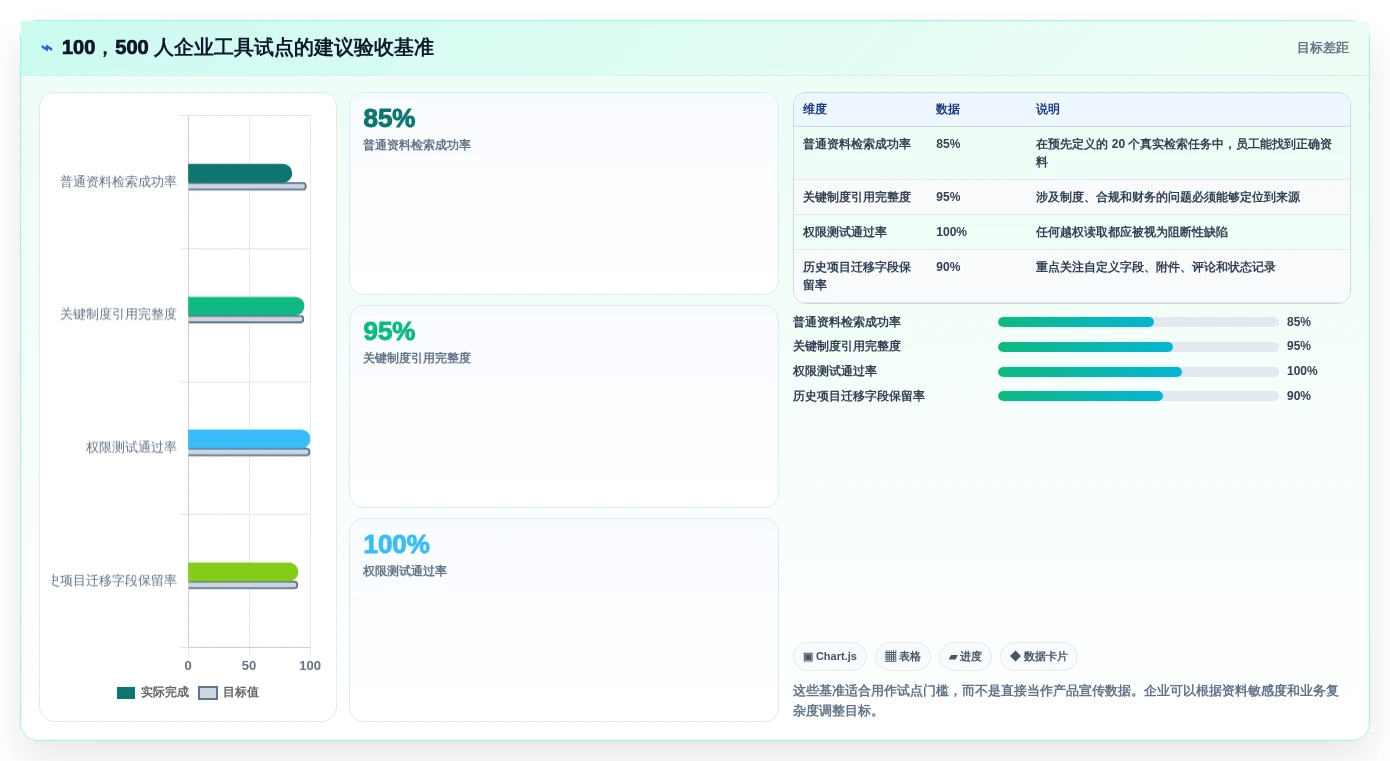Image resolution: width=1390 pixels, height=761 pixels.
Task: Click the x-axis tick label 100
Action: (x=310, y=666)
